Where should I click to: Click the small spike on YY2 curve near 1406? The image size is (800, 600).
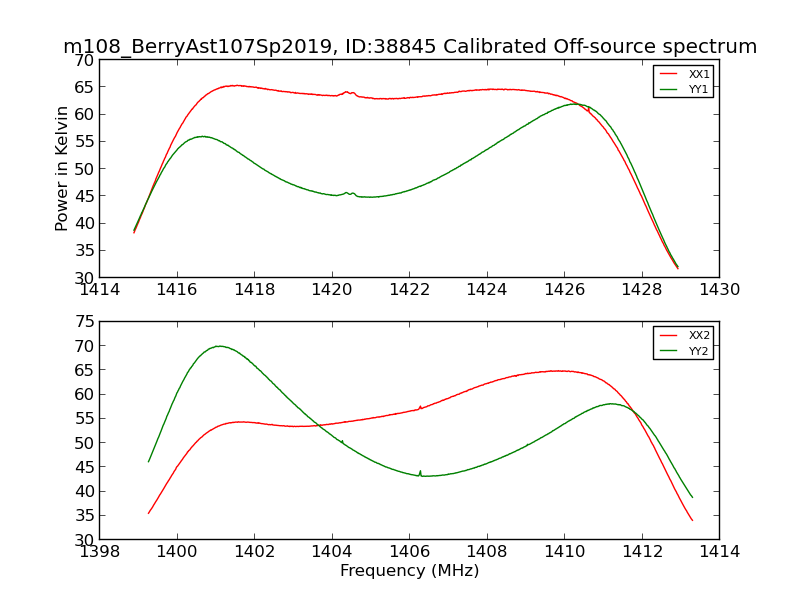click(x=420, y=473)
